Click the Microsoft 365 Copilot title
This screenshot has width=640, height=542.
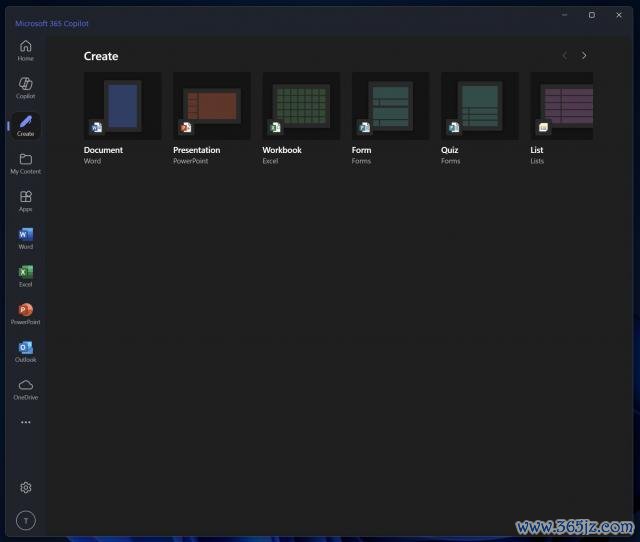point(52,24)
